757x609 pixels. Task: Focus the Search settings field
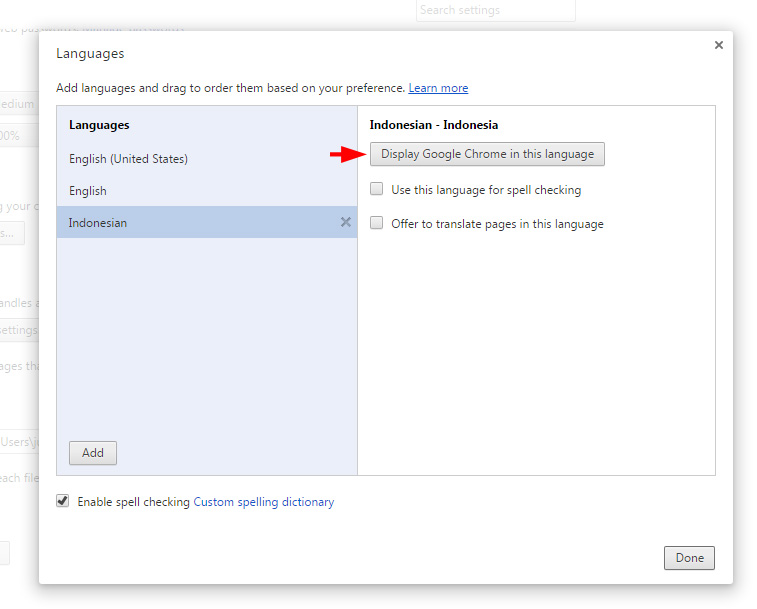(x=496, y=10)
